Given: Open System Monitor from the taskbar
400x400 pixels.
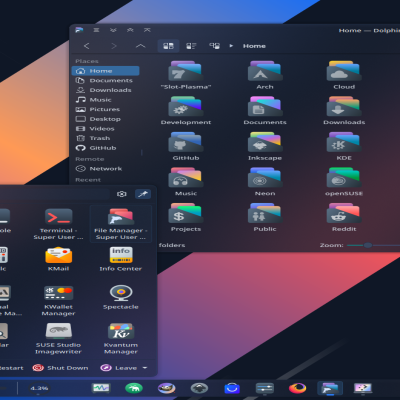Looking at the screenshot, I should [x=101, y=388].
